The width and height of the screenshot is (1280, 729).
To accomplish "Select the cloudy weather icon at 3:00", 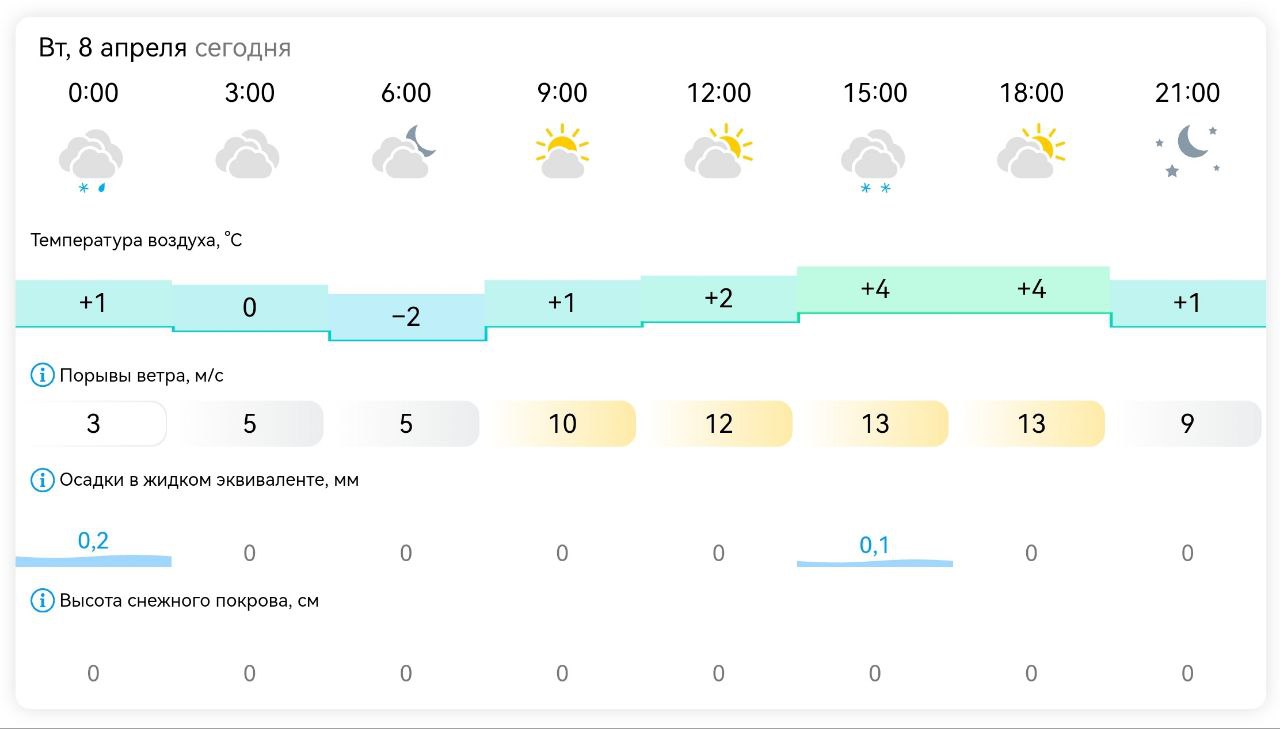I will (248, 153).
